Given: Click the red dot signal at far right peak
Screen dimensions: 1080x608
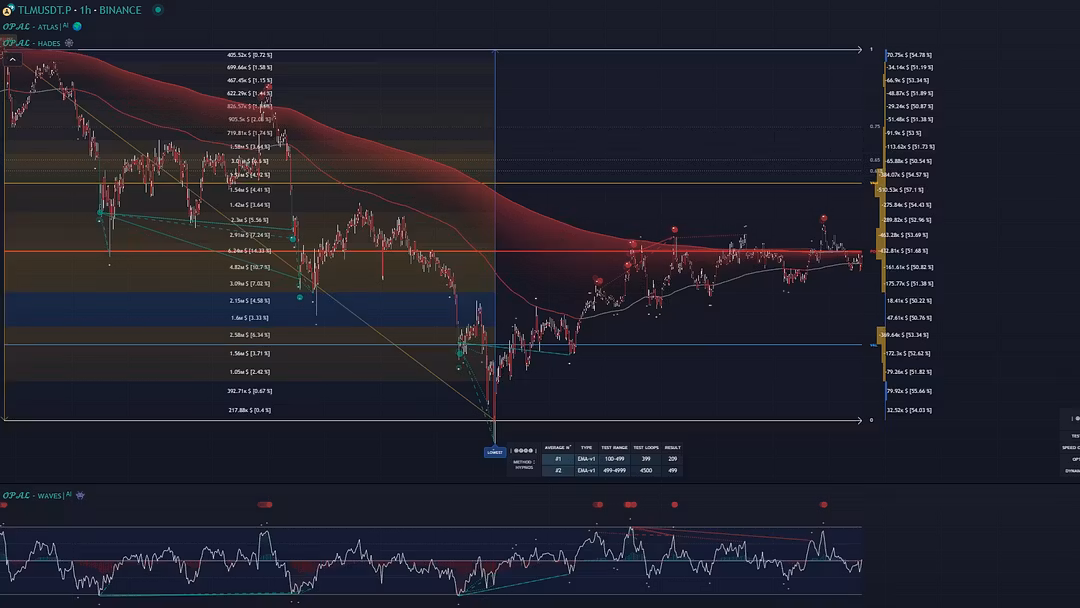Looking at the screenshot, I should (x=824, y=218).
